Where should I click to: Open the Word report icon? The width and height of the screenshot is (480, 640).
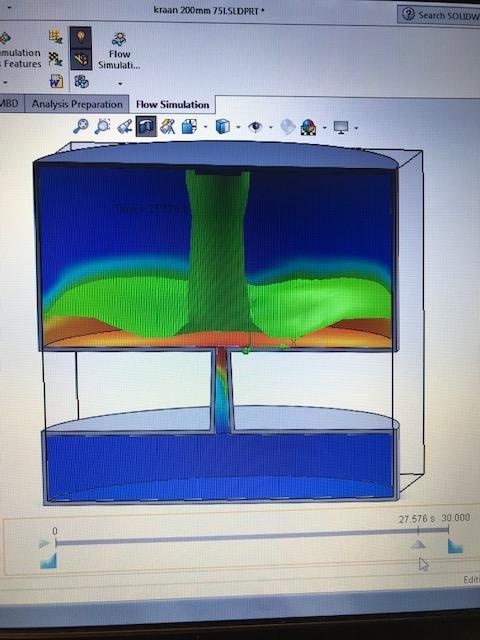(x=56, y=81)
